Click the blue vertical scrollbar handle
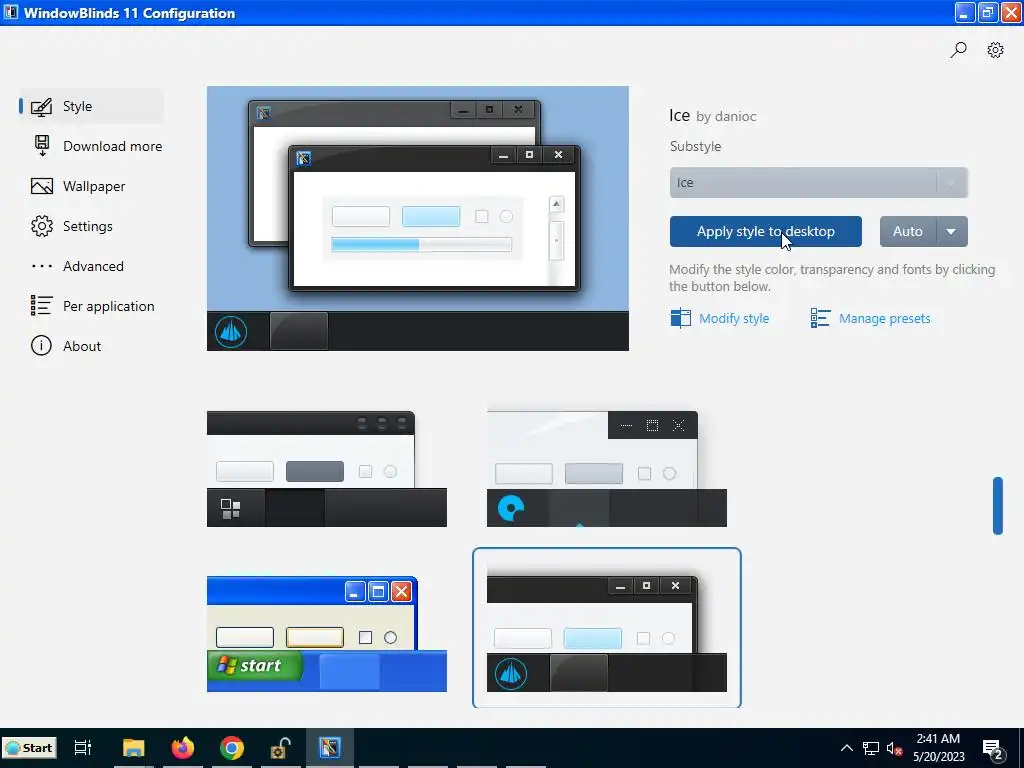The height and width of the screenshot is (768, 1024). [997, 505]
